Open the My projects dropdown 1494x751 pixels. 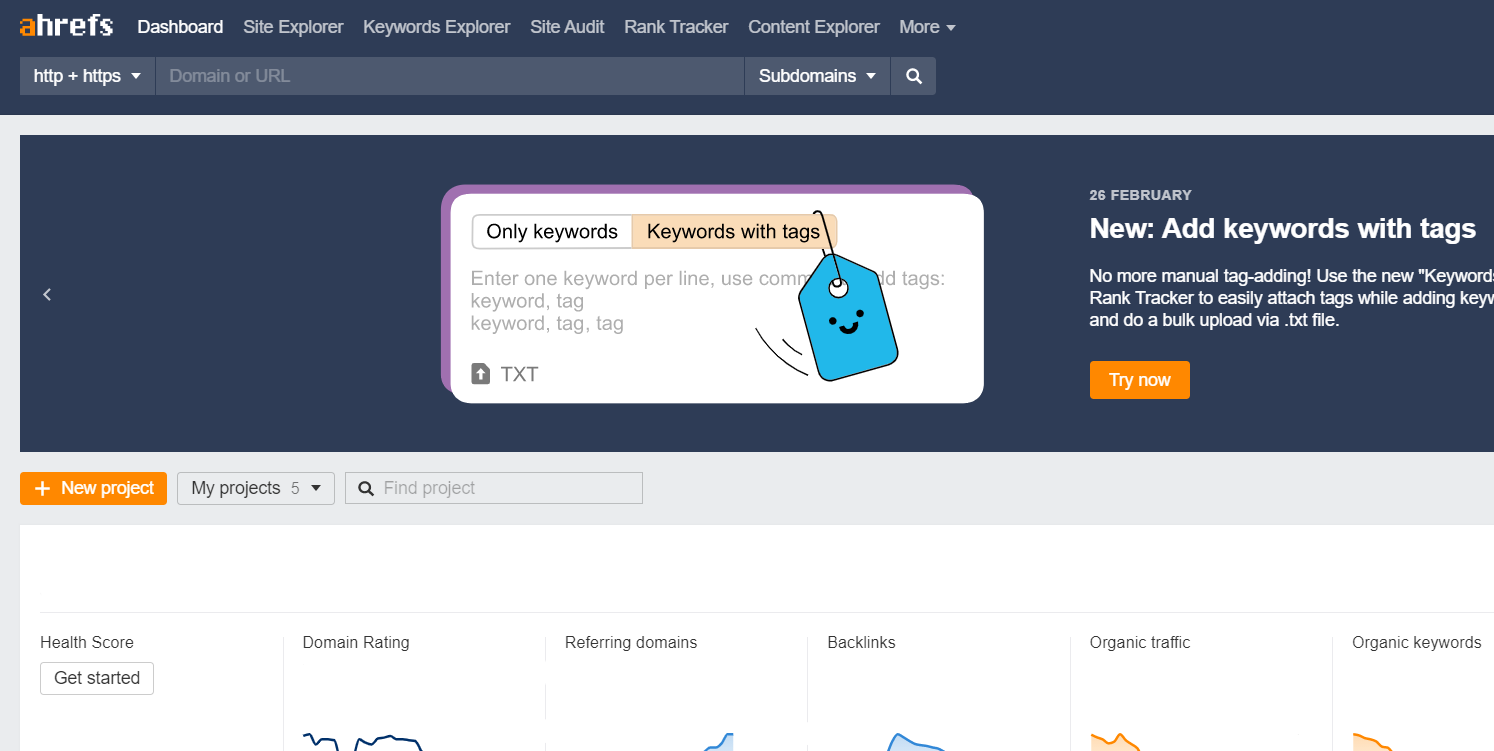[x=256, y=488]
